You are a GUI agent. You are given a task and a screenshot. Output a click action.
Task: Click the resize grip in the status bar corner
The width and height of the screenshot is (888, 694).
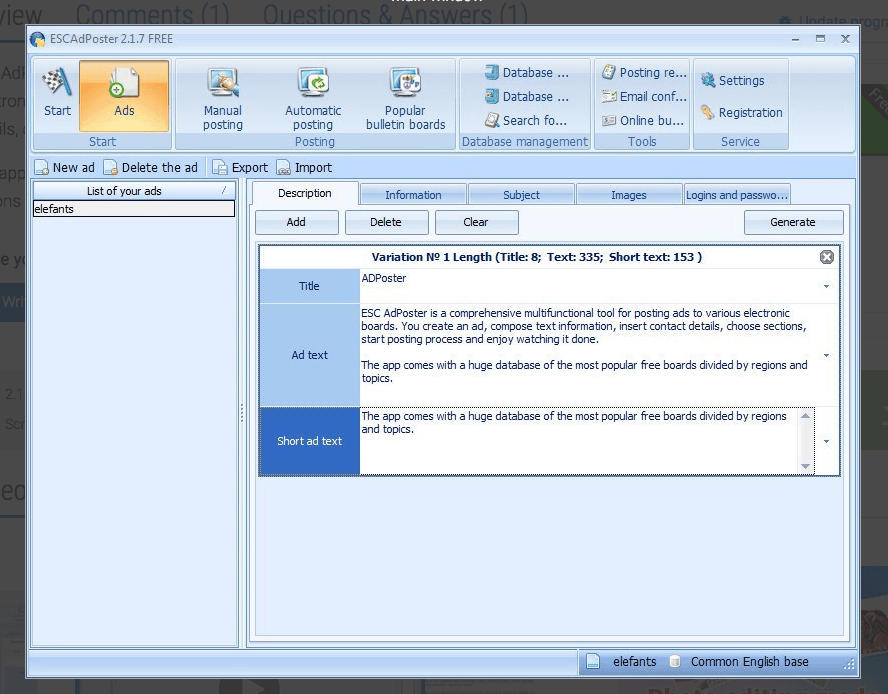coord(849,665)
